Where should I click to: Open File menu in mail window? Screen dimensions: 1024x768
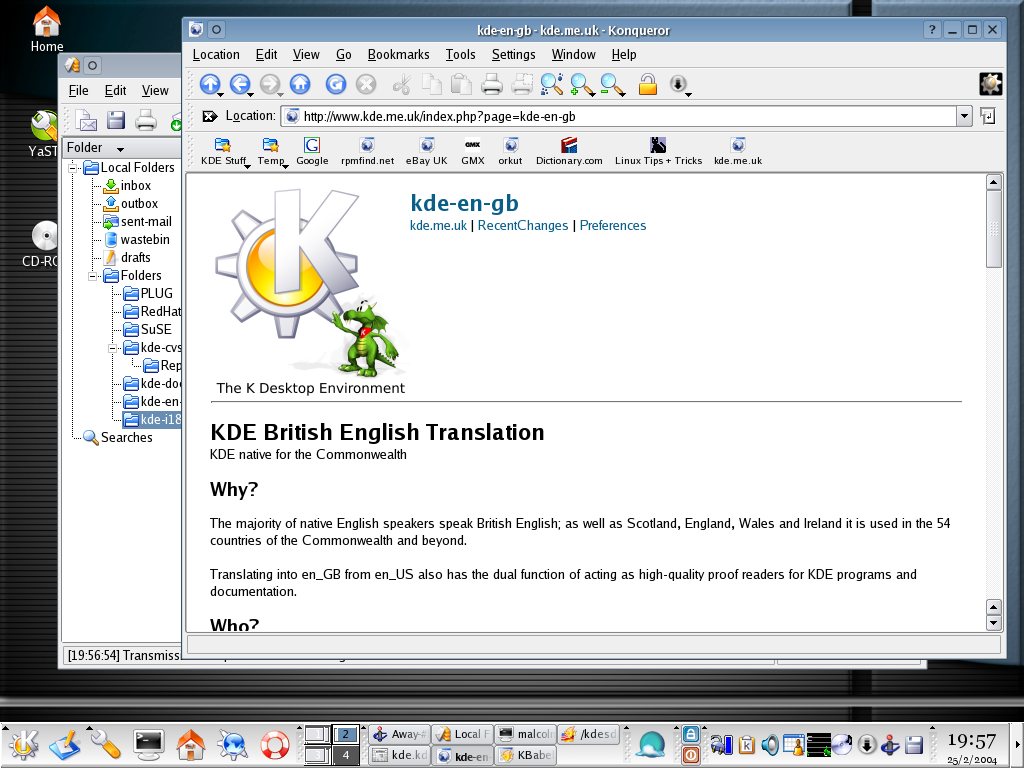(78, 90)
